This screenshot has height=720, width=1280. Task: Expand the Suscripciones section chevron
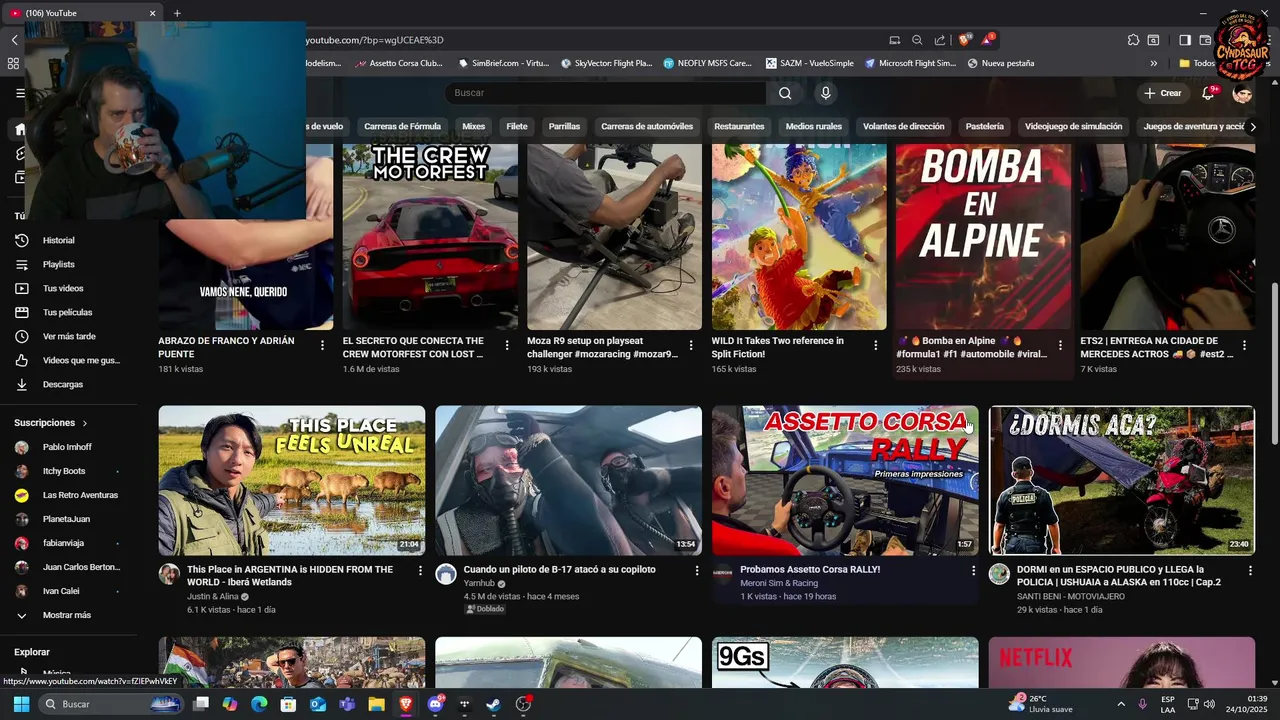click(x=85, y=423)
